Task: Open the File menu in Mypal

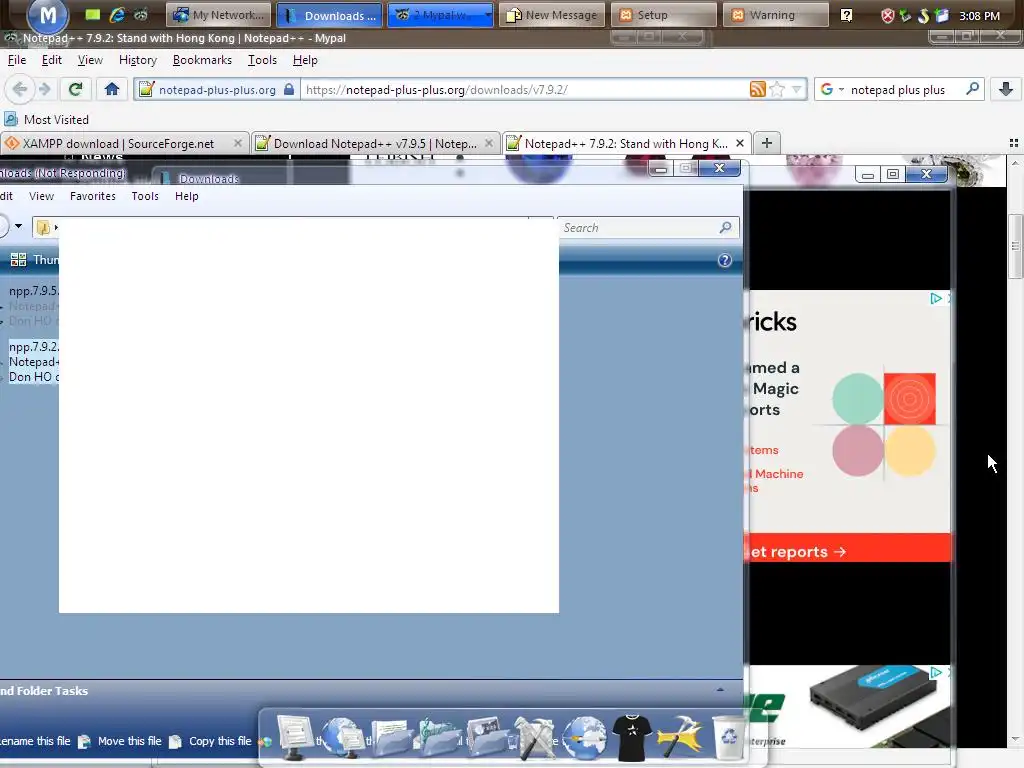Action: [x=17, y=60]
